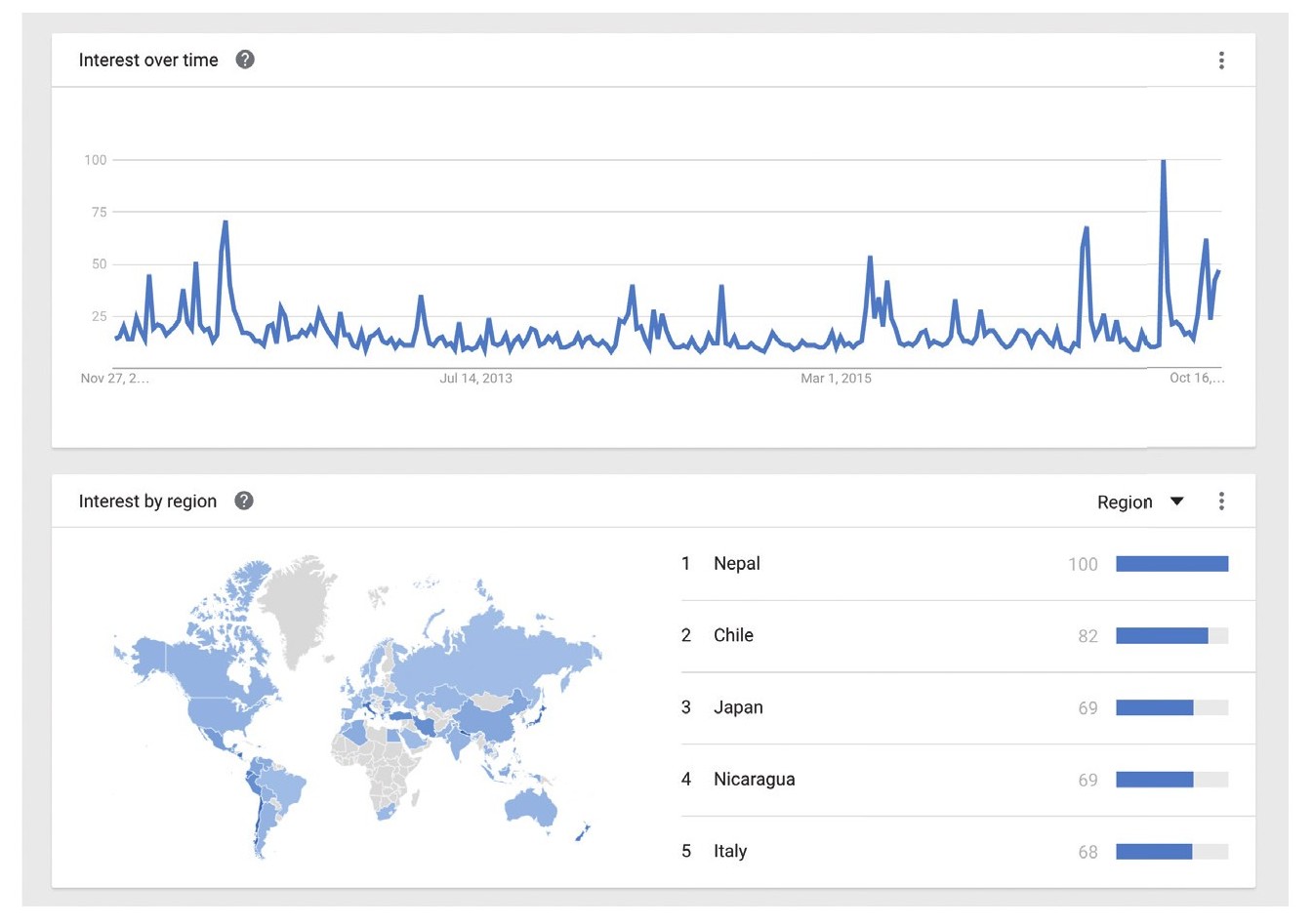The image size is (1314, 924).
Task: Click the Jul 14, 2013 axis label
Action: click(475, 379)
